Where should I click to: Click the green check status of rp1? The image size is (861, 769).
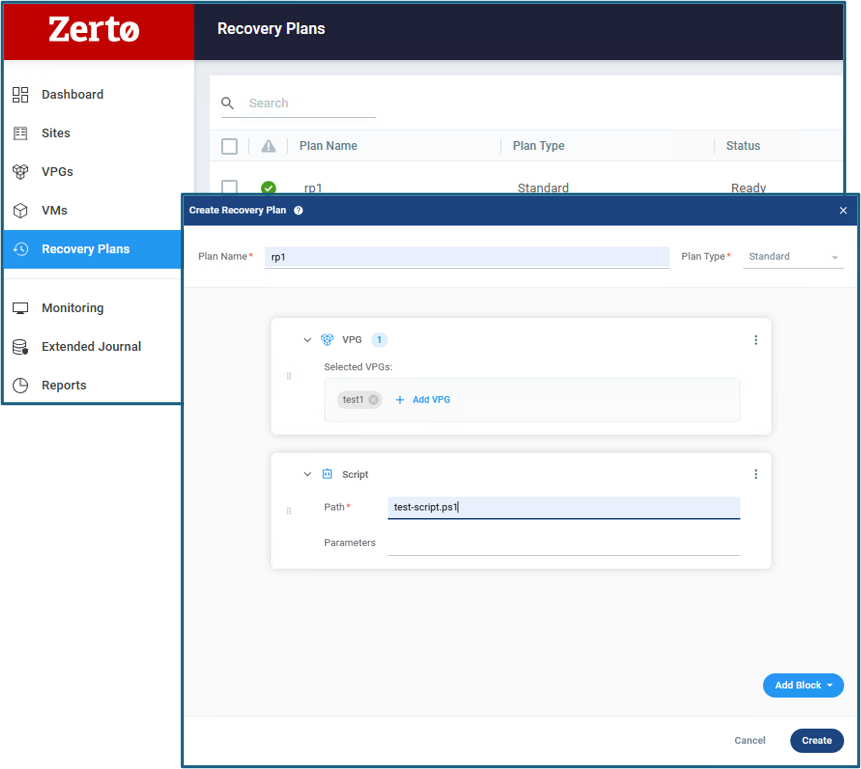(269, 188)
